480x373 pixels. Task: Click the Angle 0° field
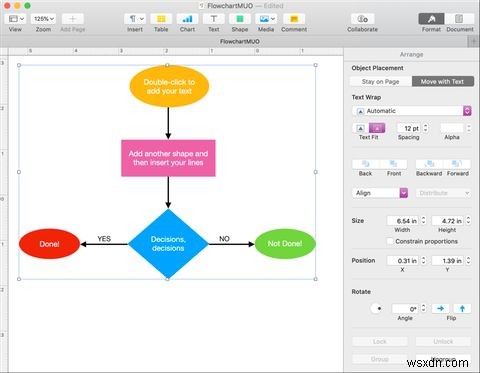(405, 309)
